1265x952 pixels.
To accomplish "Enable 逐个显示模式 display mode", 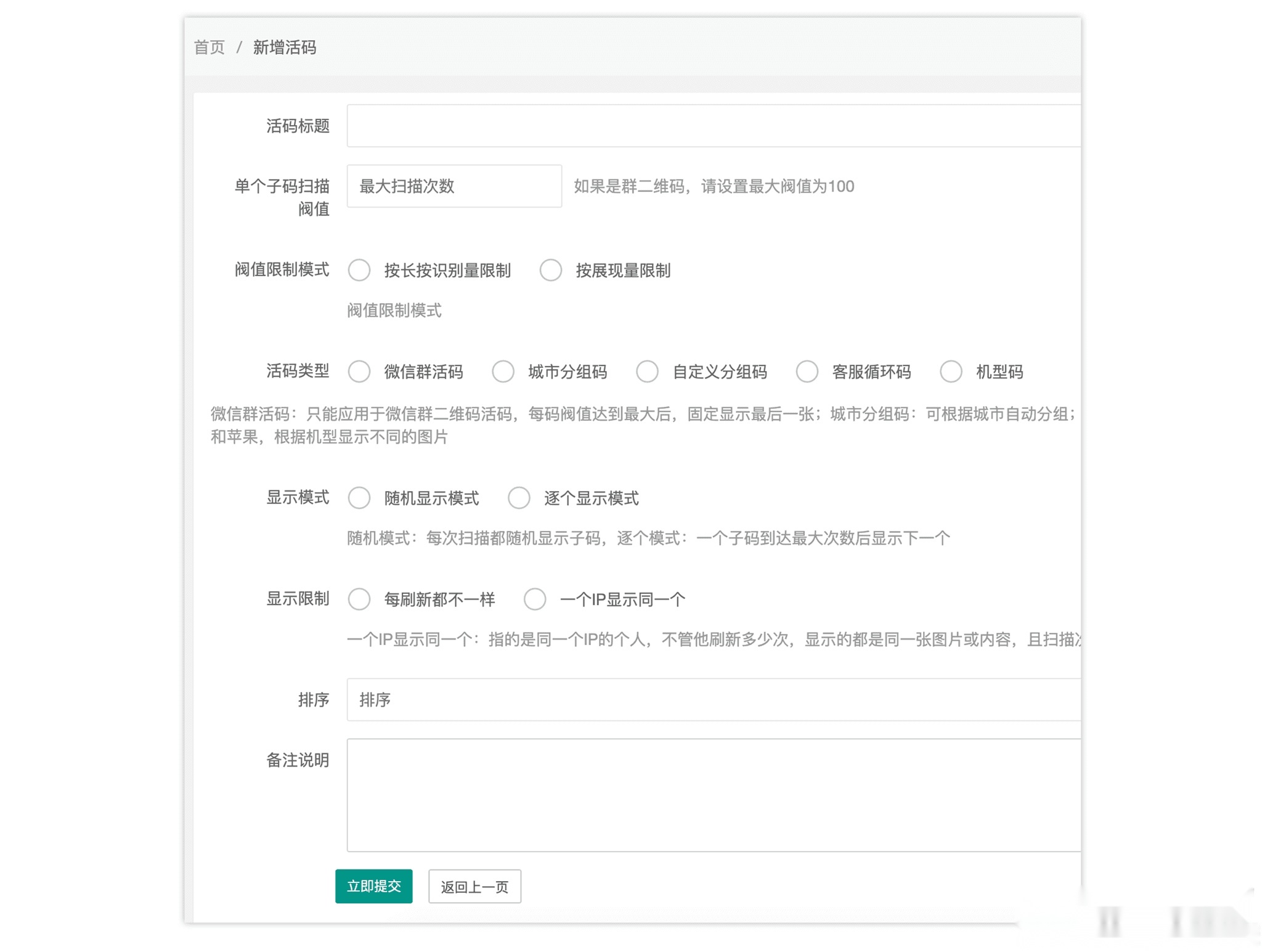I will [519, 498].
